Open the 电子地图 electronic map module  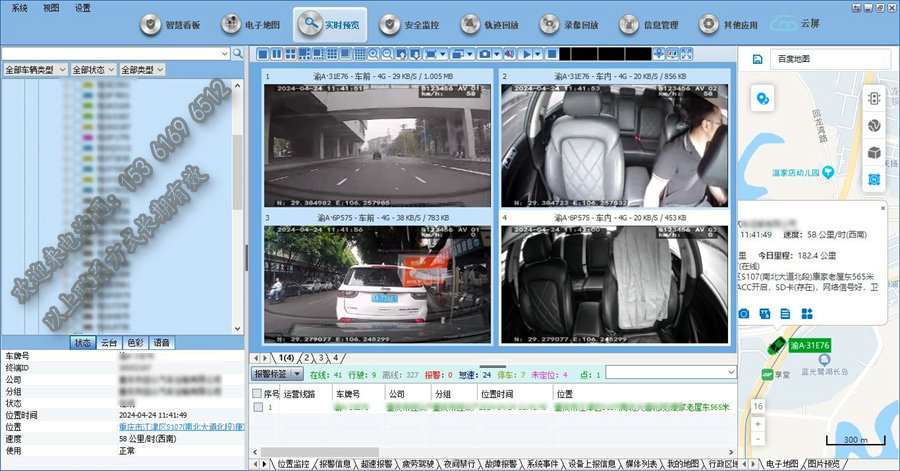pos(251,24)
